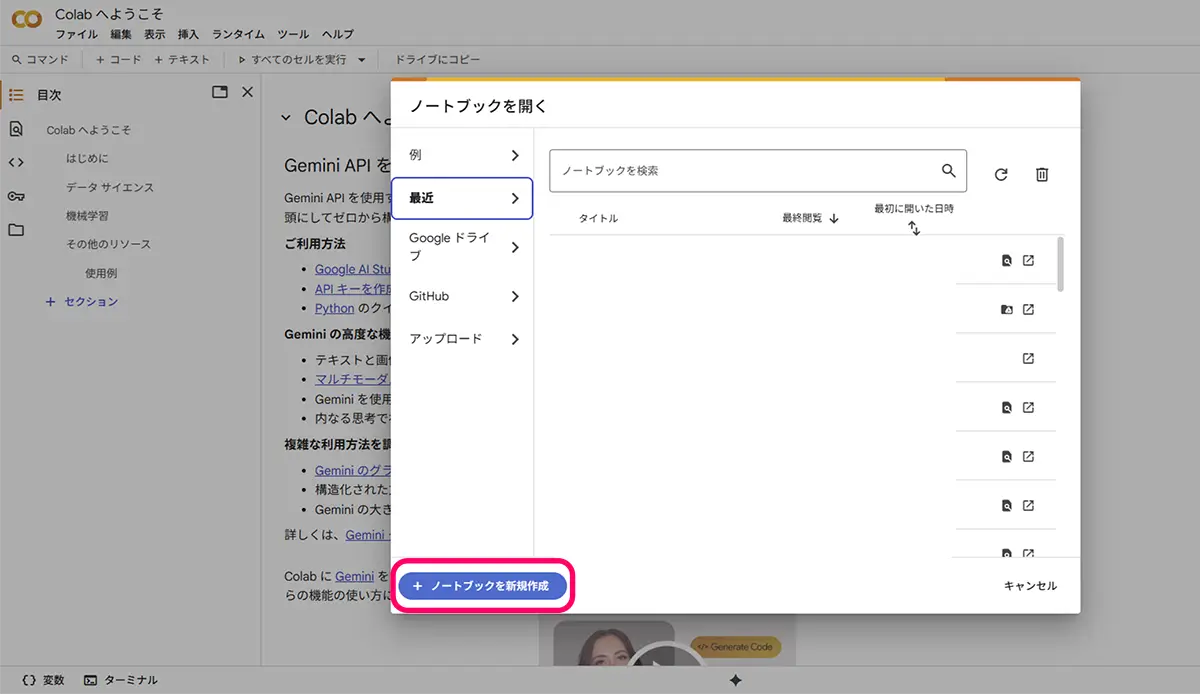
Task: Switch to the Google ドライブ tab
Action: (x=462, y=247)
